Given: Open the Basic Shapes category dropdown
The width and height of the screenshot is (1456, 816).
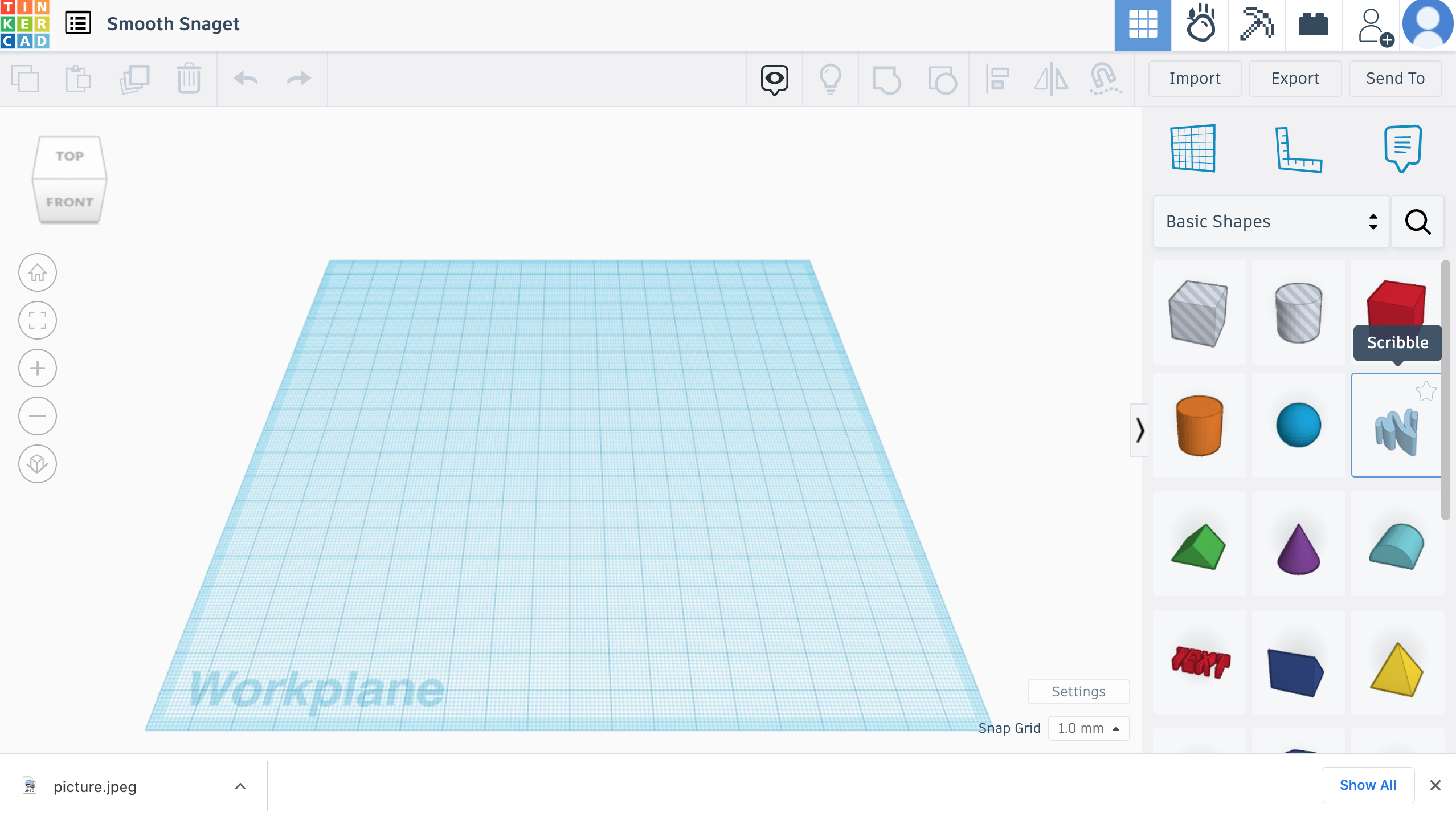Looking at the screenshot, I should click(1269, 221).
